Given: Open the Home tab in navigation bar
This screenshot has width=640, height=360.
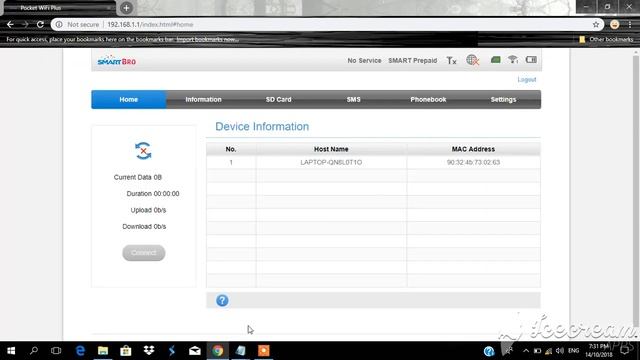Looking at the screenshot, I should (129, 100).
